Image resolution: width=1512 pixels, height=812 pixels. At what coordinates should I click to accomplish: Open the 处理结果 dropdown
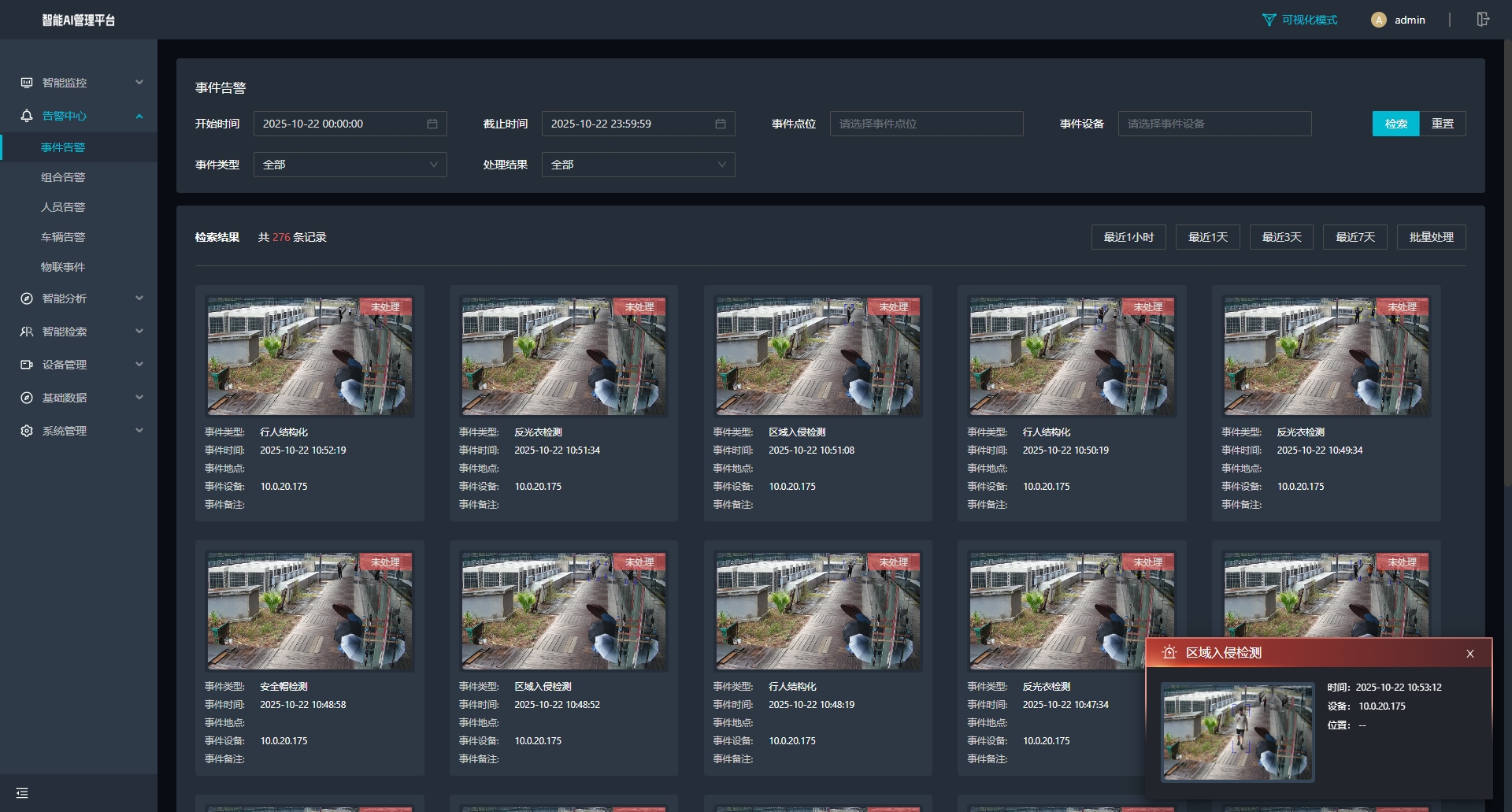[x=639, y=165]
